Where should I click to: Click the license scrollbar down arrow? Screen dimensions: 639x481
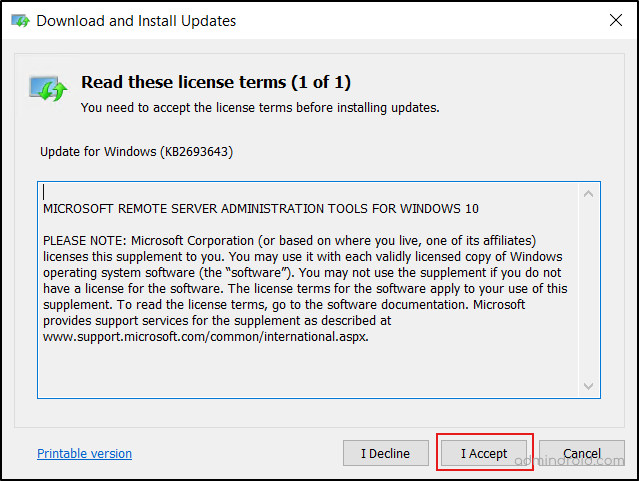(589, 386)
